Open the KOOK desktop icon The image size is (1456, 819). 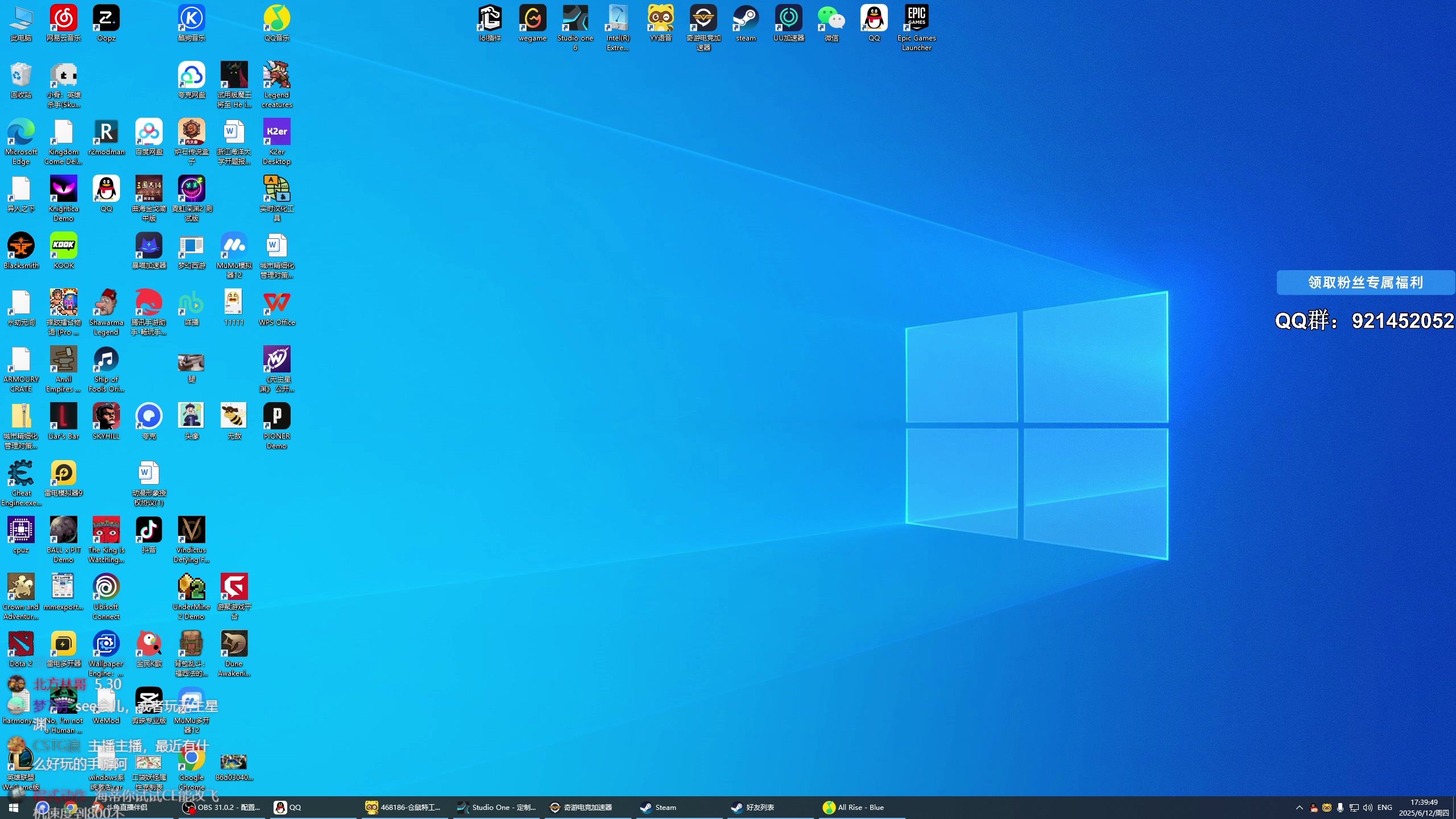tap(63, 251)
